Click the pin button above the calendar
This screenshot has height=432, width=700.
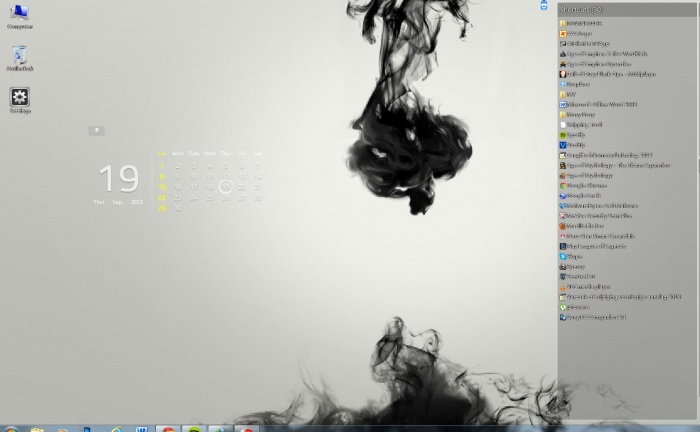(96, 130)
